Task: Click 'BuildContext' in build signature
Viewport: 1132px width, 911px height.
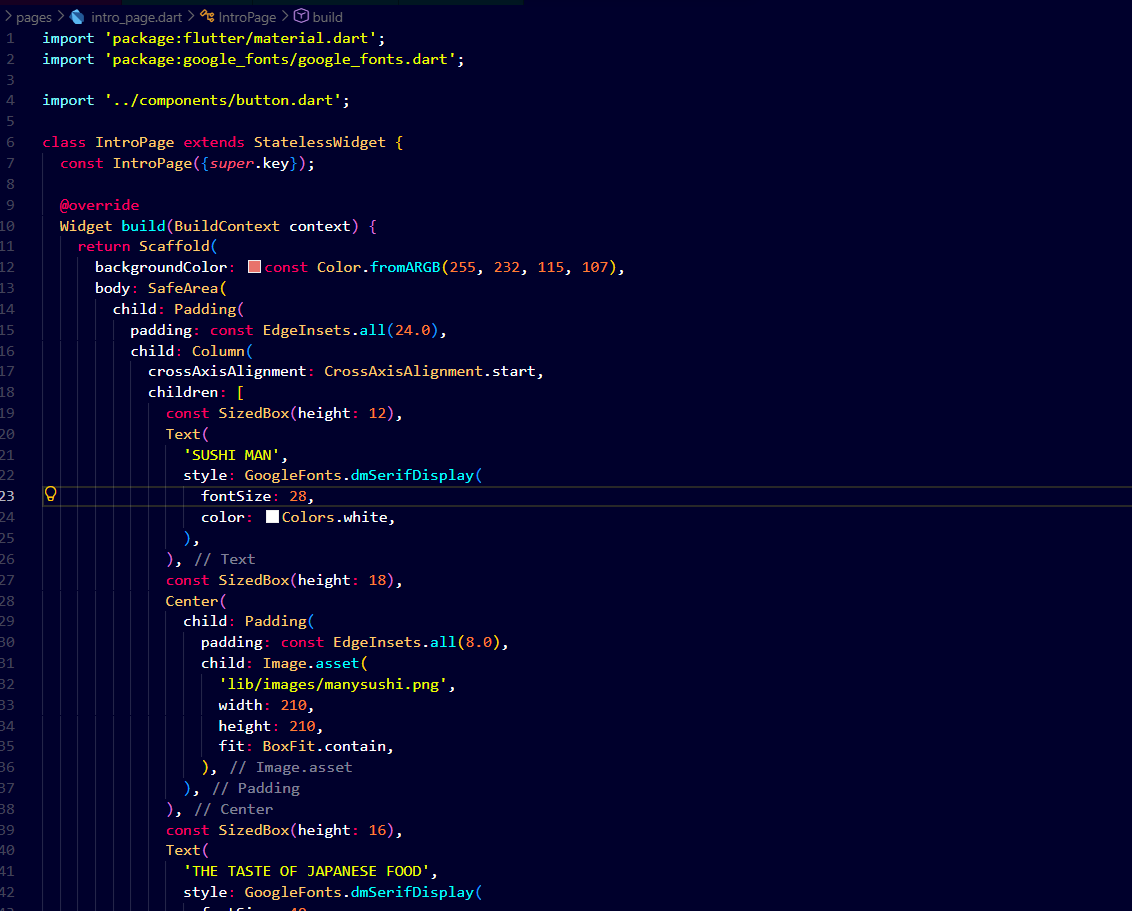Action: click(227, 226)
